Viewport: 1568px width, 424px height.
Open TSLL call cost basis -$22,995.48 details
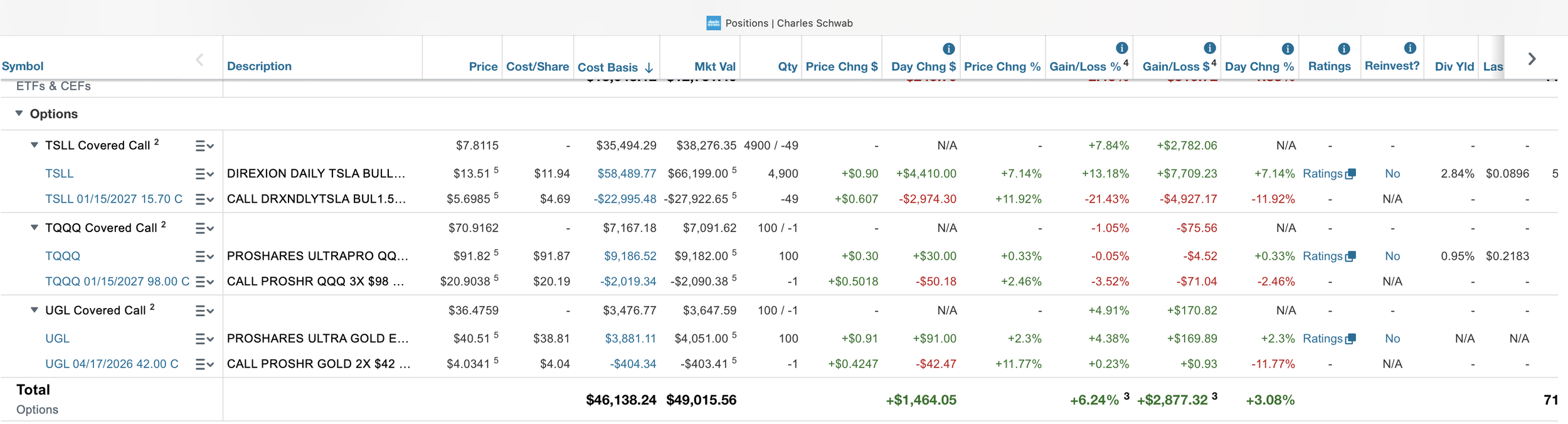click(625, 199)
